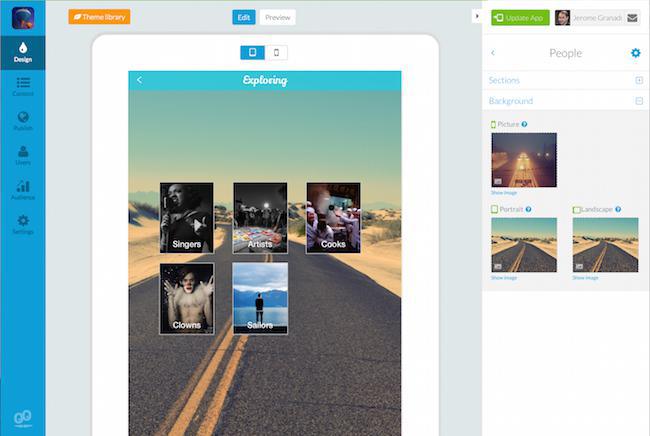Open the Design section in sidebar
The height and width of the screenshot is (436, 650).
pyautogui.click(x=22, y=51)
